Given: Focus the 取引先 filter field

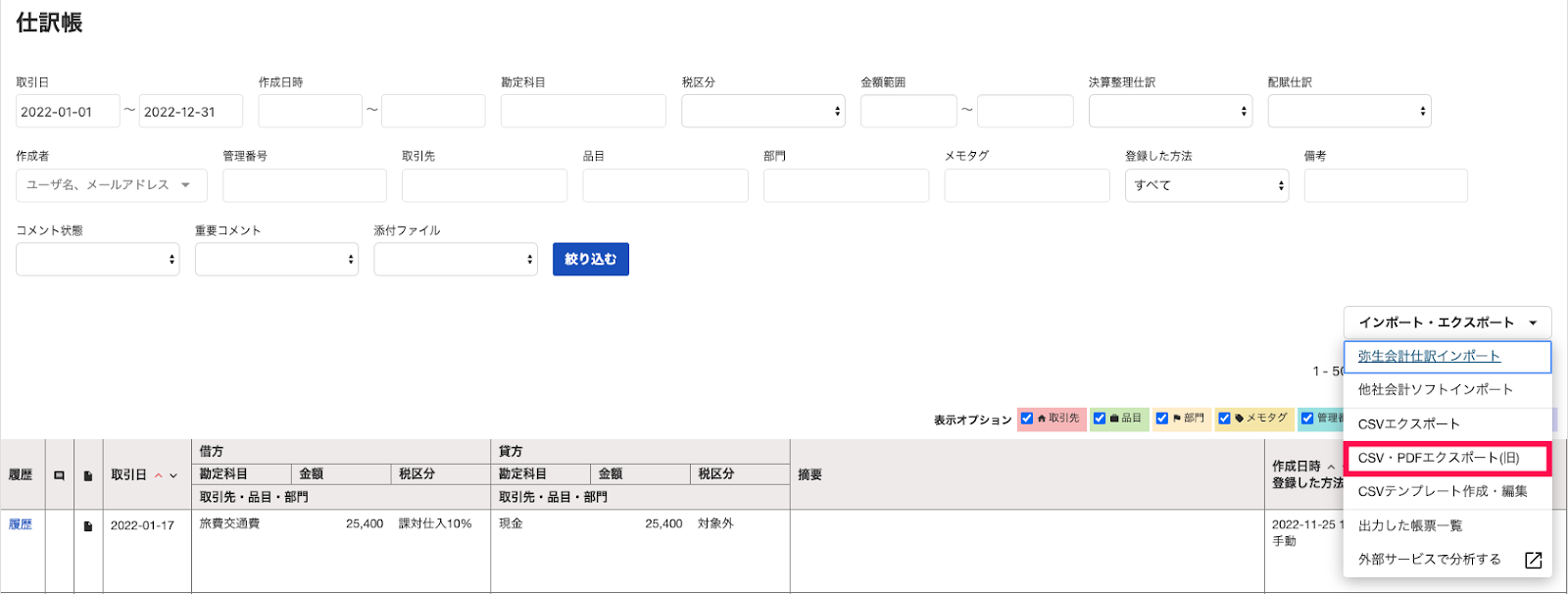Looking at the screenshot, I should tap(484, 185).
